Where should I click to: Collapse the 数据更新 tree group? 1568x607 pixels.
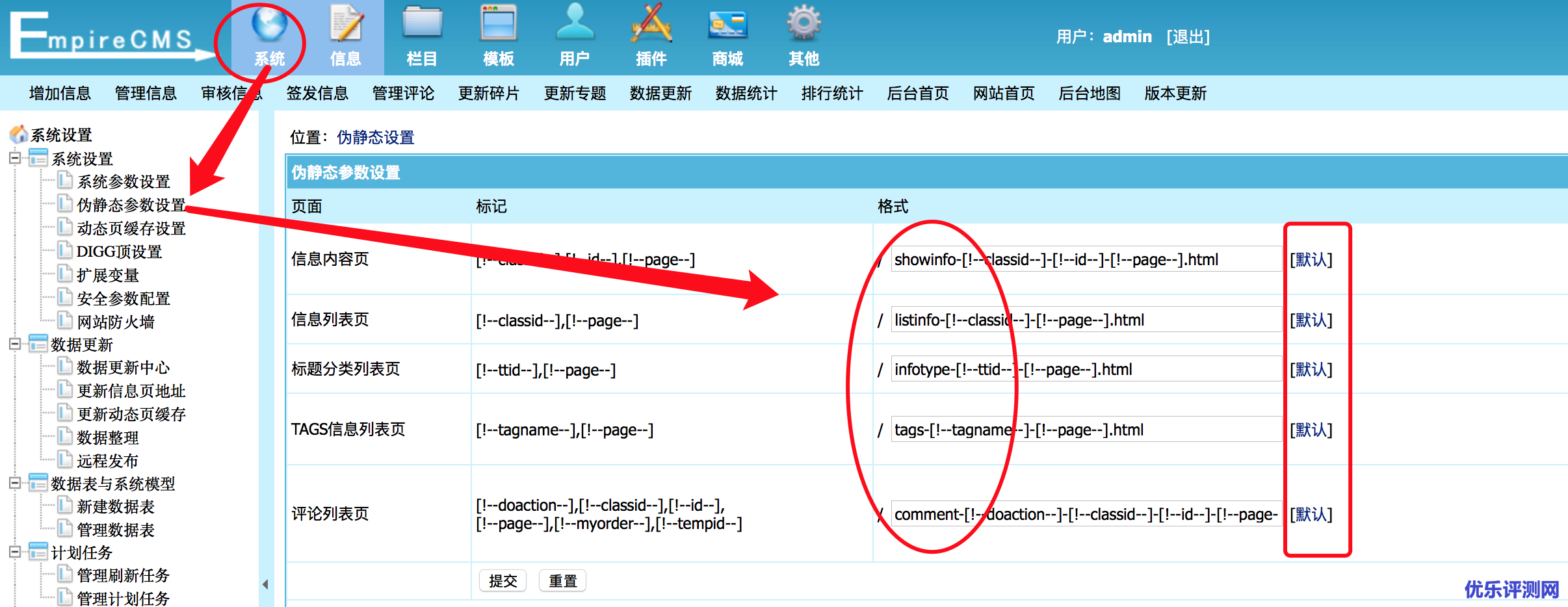(x=15, y=343)
